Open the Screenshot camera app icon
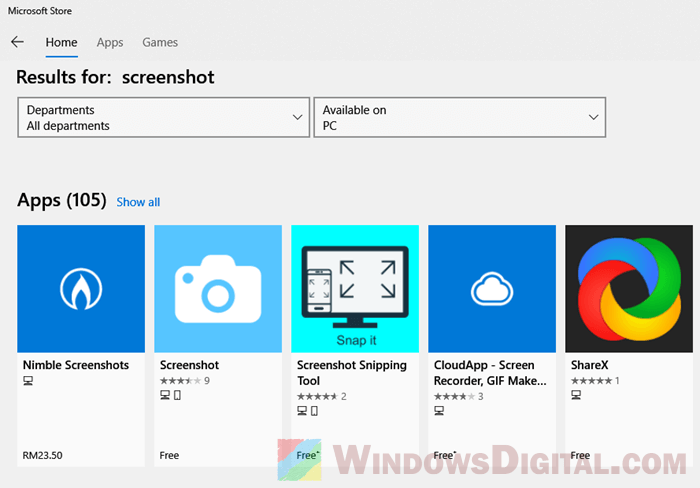The height and width of the screenshot is (488, 700). pos(218,289)
